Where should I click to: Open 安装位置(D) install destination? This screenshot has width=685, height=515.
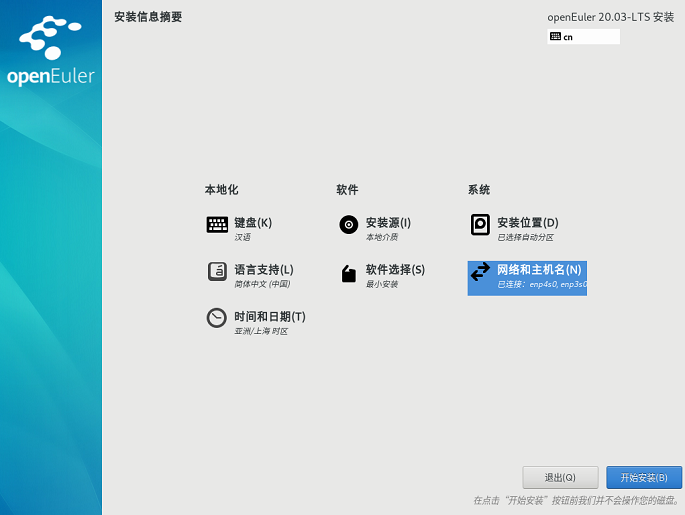pyautogui.click(x=527, y=223)
